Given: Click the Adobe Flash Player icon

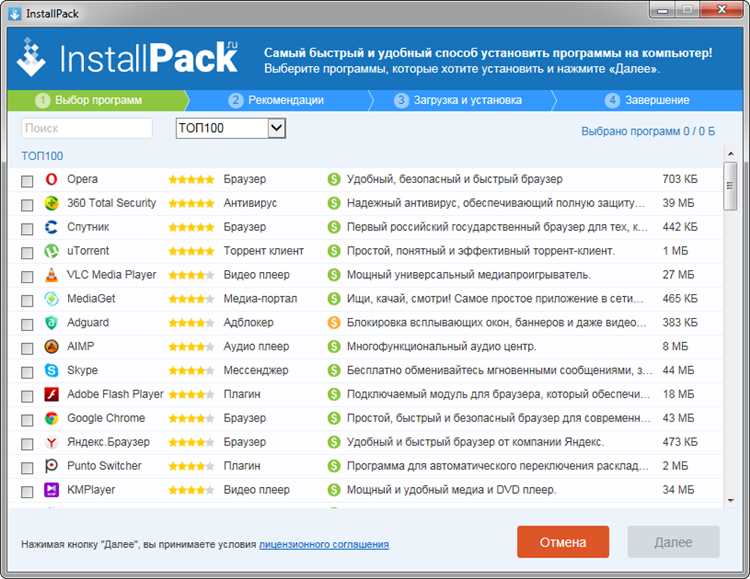Looking at the screenshot, I should (x=52, y=394).
